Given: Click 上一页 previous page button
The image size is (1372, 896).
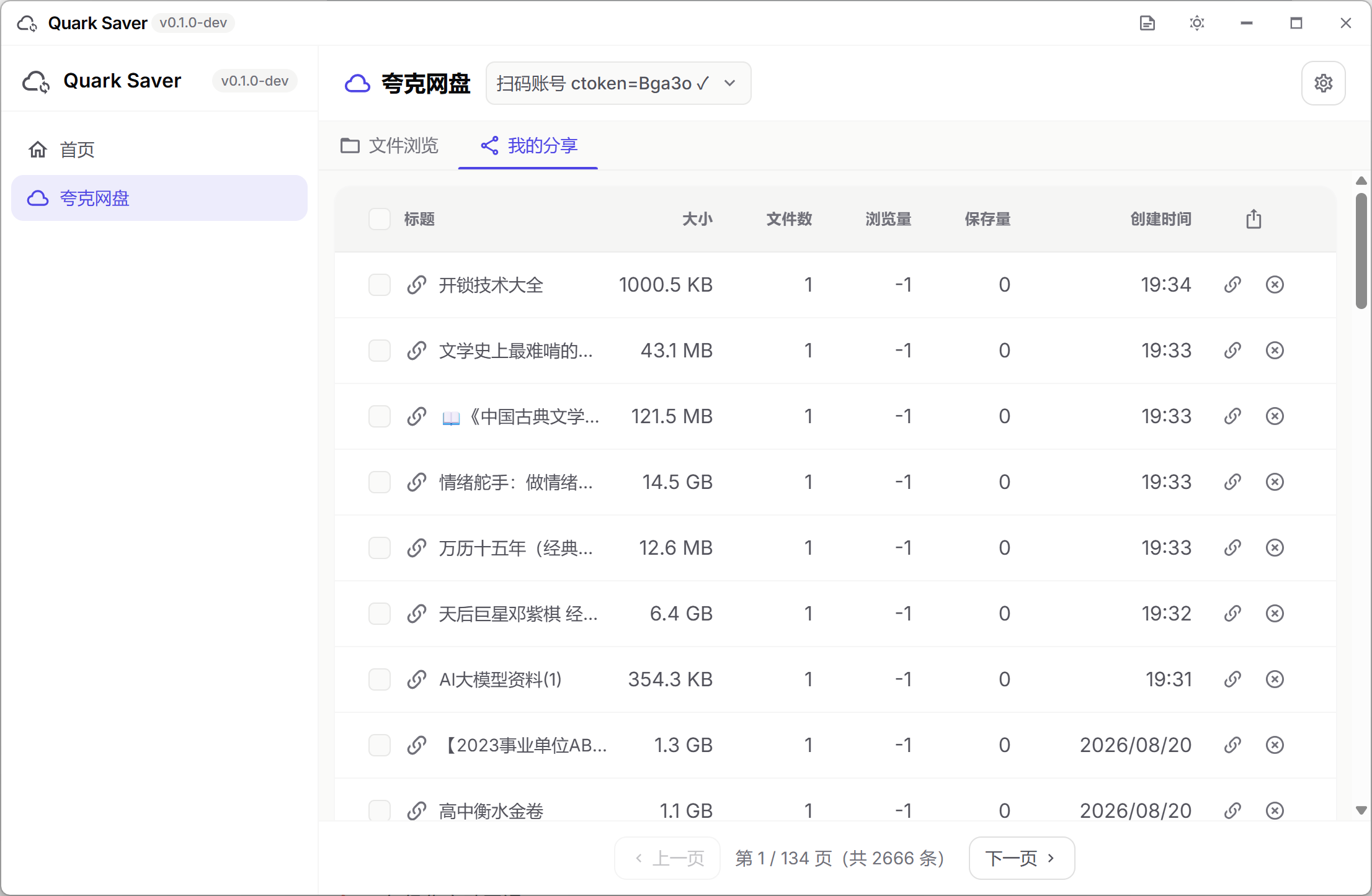Looking at the screenshot, I should pyautogui.click(x=667, y=858).
